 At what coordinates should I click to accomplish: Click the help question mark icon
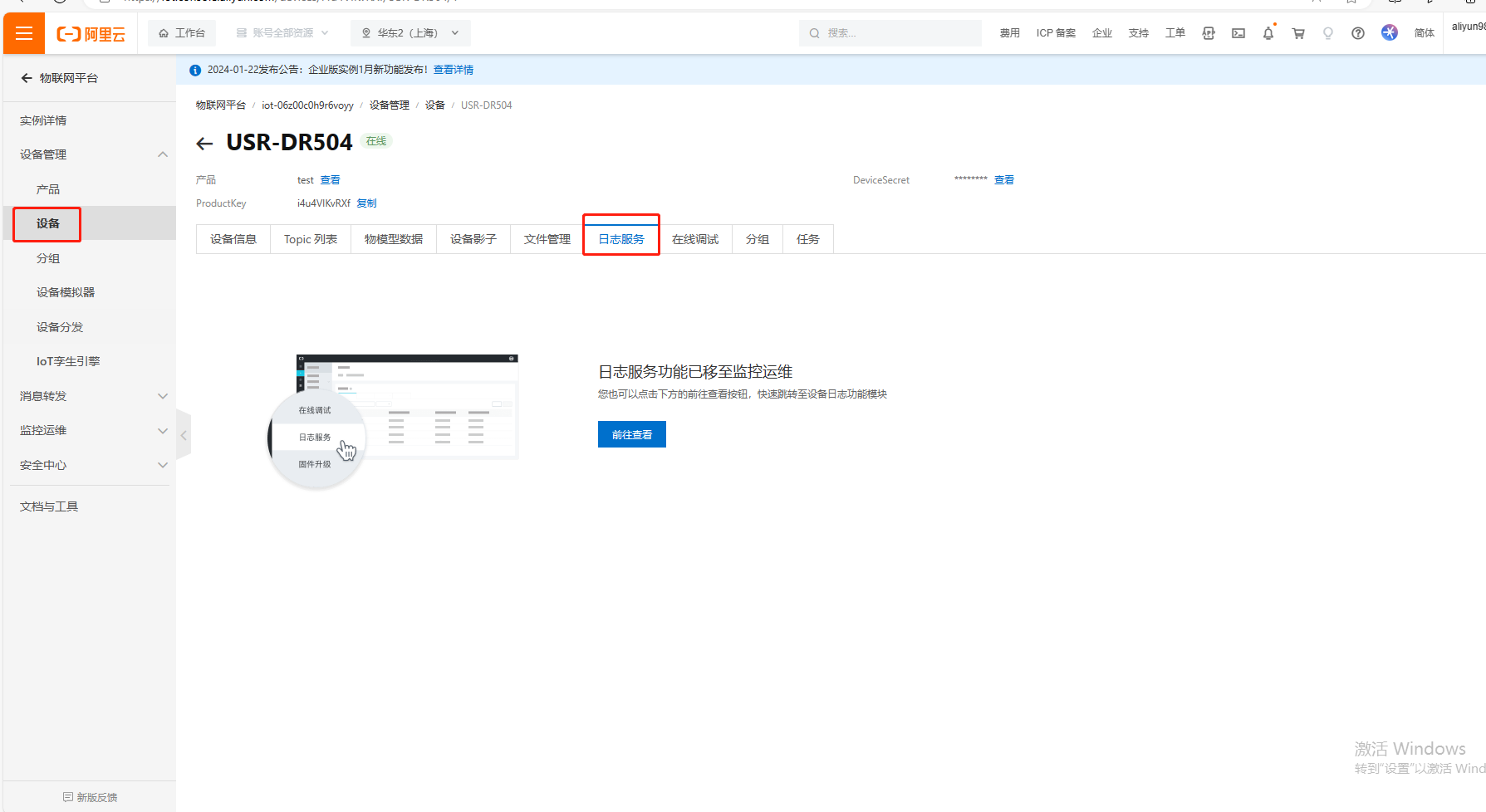tap(1357, 33)
